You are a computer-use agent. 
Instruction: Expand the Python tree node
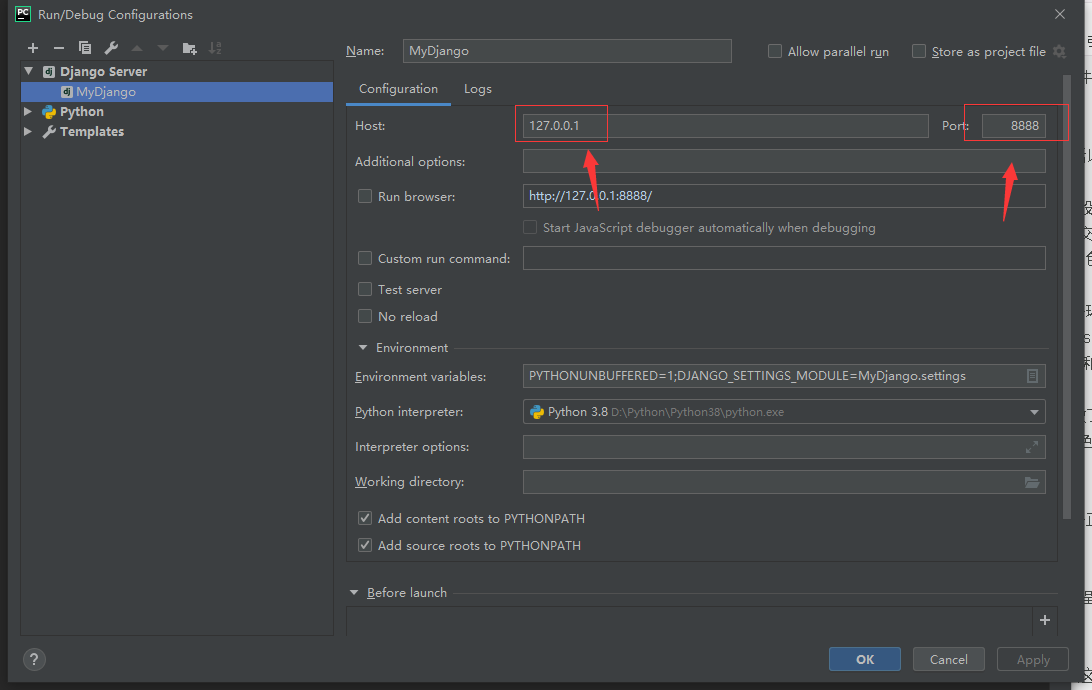click(28, 111)
